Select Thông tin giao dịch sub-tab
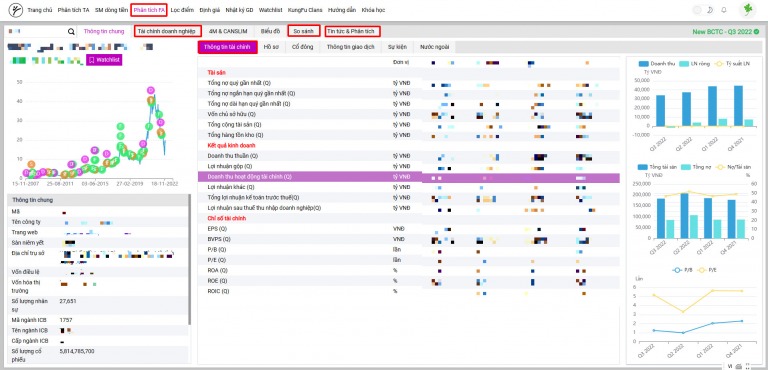 coord(351,47)
